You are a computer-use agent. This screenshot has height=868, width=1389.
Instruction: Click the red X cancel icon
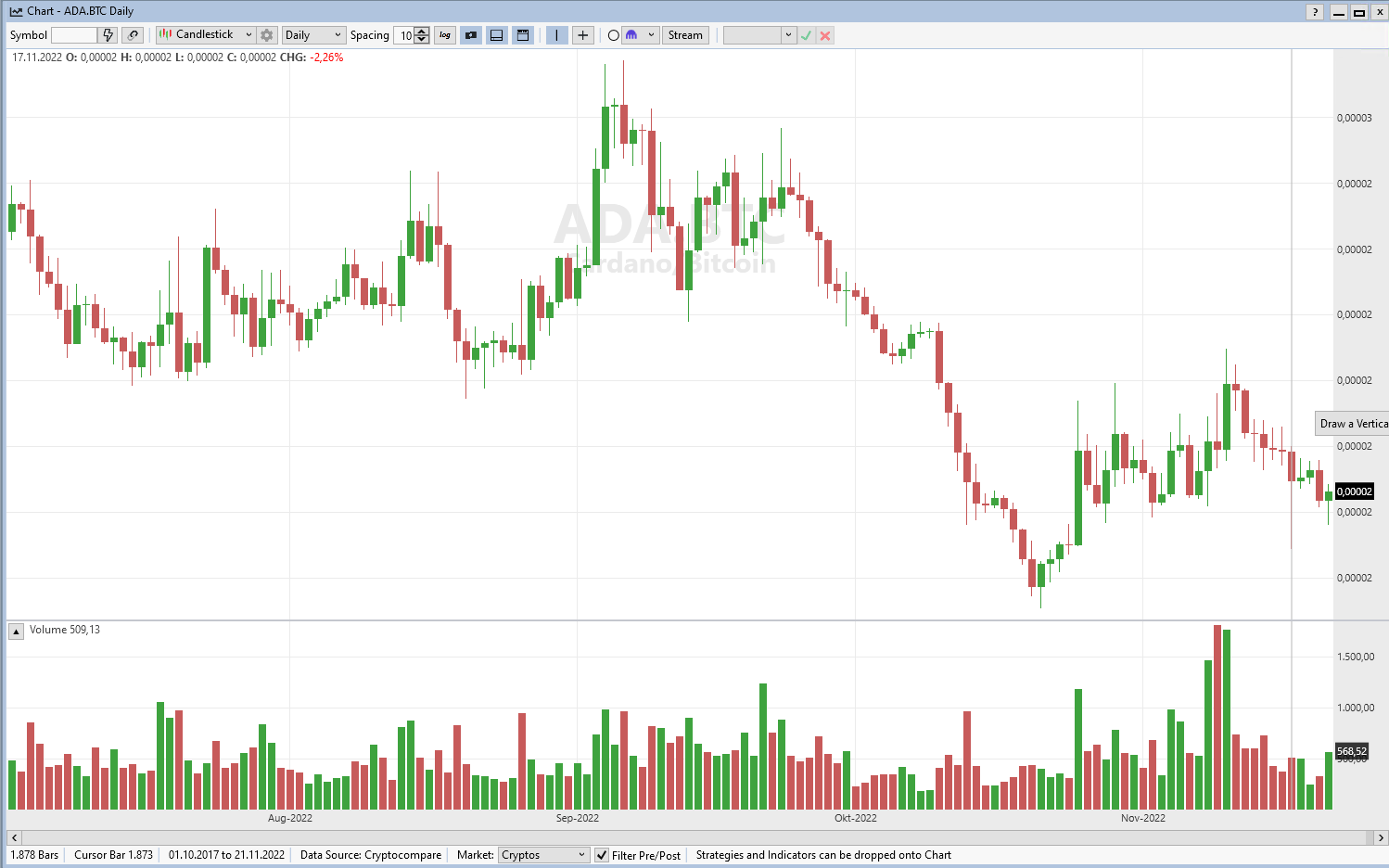click(825, 35)
